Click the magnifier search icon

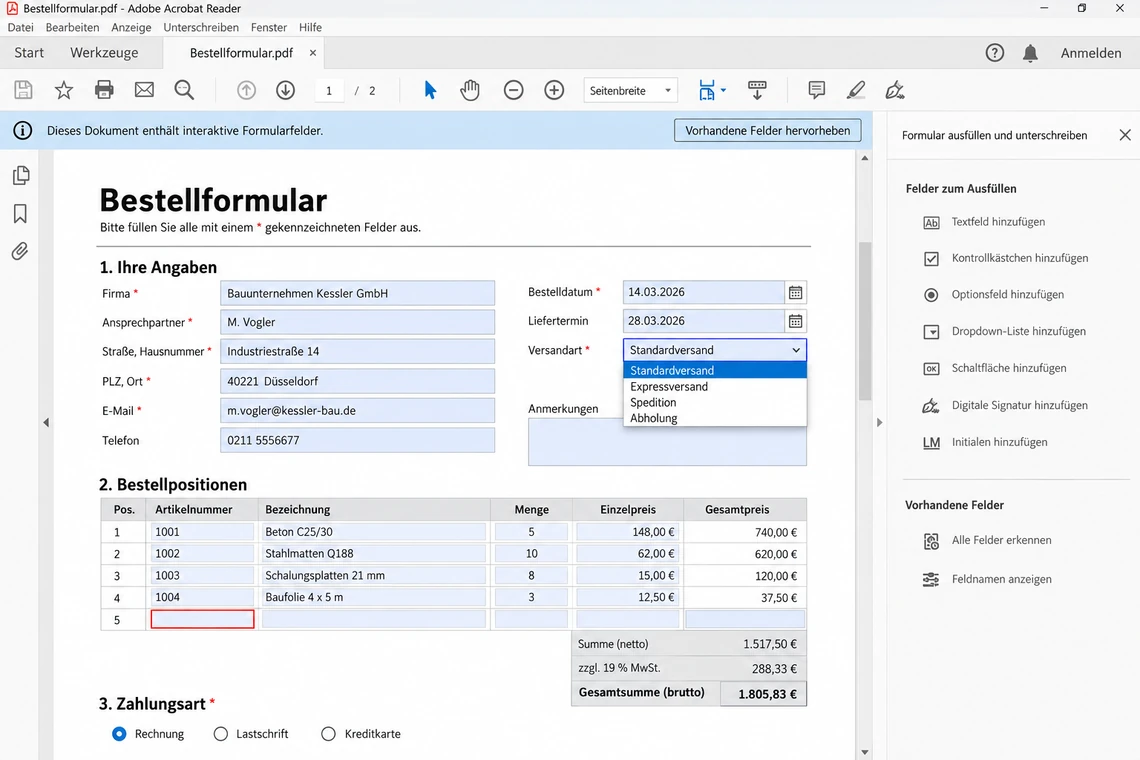(185, 90)
